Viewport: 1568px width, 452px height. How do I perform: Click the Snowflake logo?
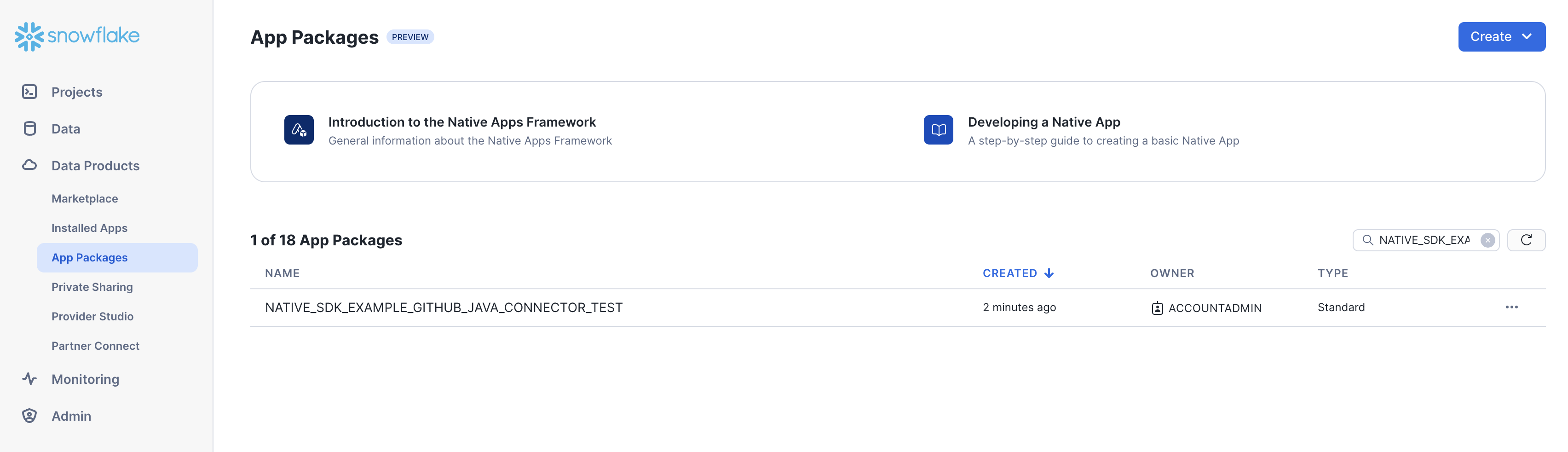[x=77, y=36]
